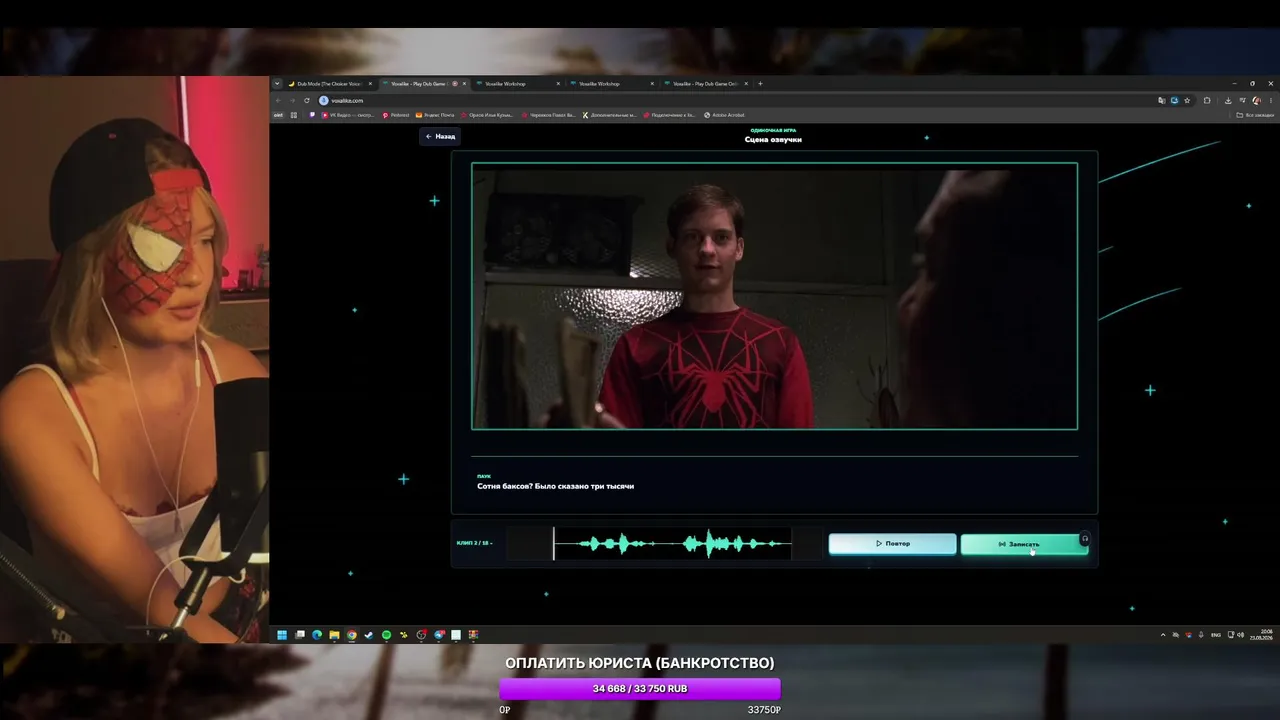Image resolution: width=1280 pixels, height=720 pixels.
Task: Open Microsoft Edge from the taskbar
Action: pos(317,635)
